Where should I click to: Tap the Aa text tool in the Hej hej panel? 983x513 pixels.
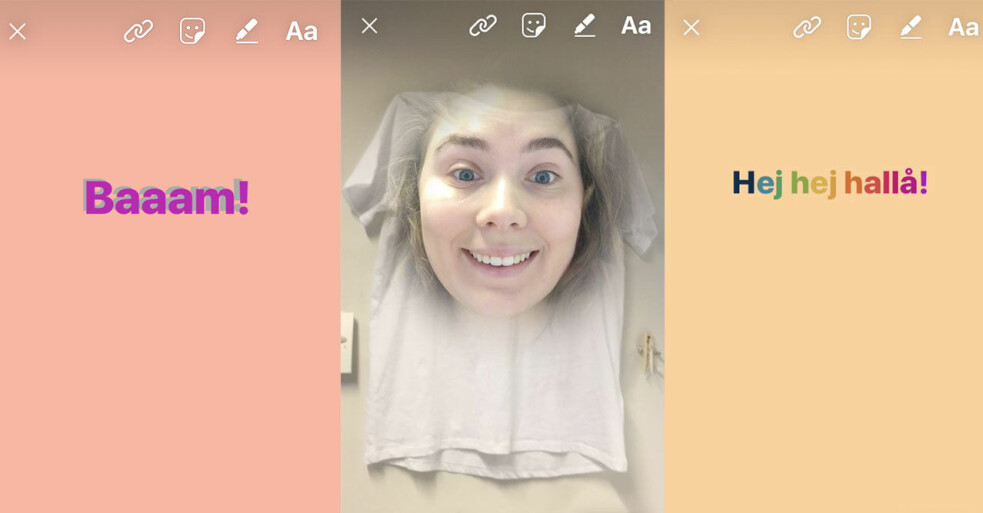coord(963,28)
